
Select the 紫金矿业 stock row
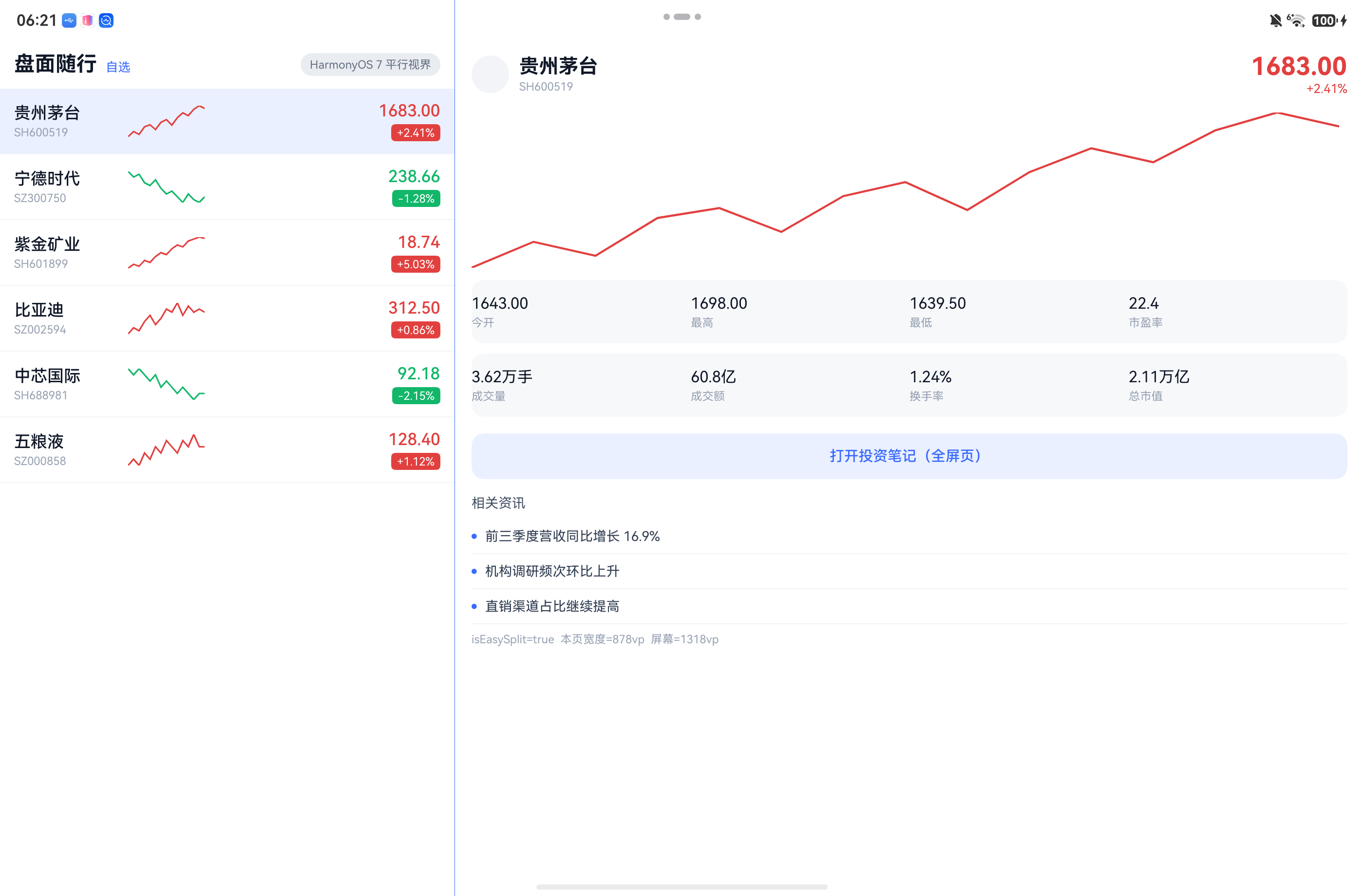[x=227, y=253]
